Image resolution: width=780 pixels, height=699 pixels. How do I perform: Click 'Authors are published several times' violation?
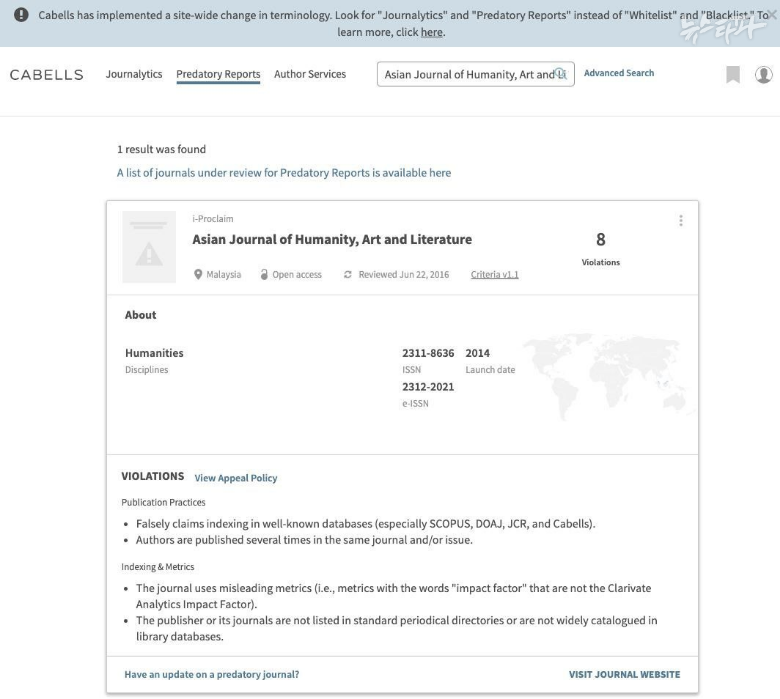tap(304, 540)
